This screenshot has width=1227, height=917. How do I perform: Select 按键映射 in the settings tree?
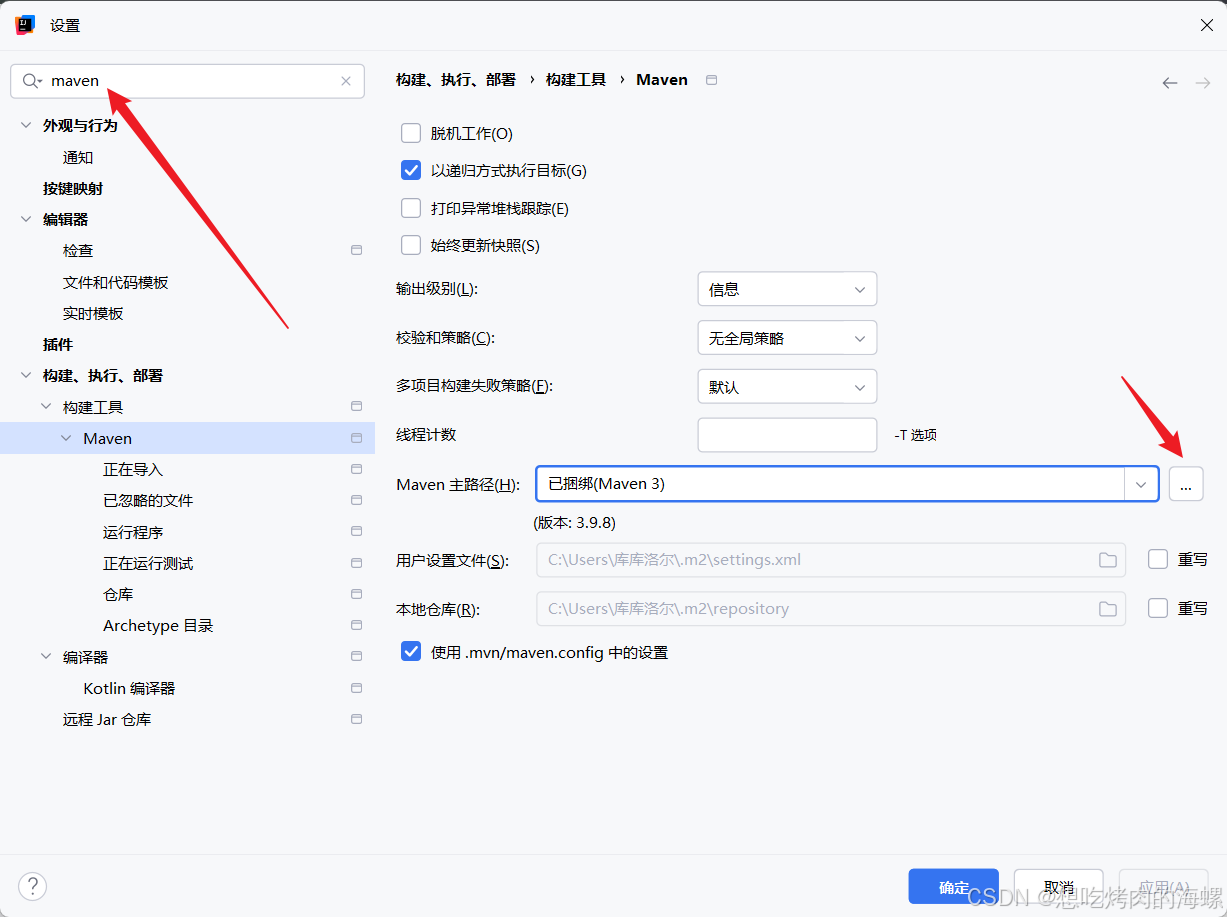click(73, 188)
